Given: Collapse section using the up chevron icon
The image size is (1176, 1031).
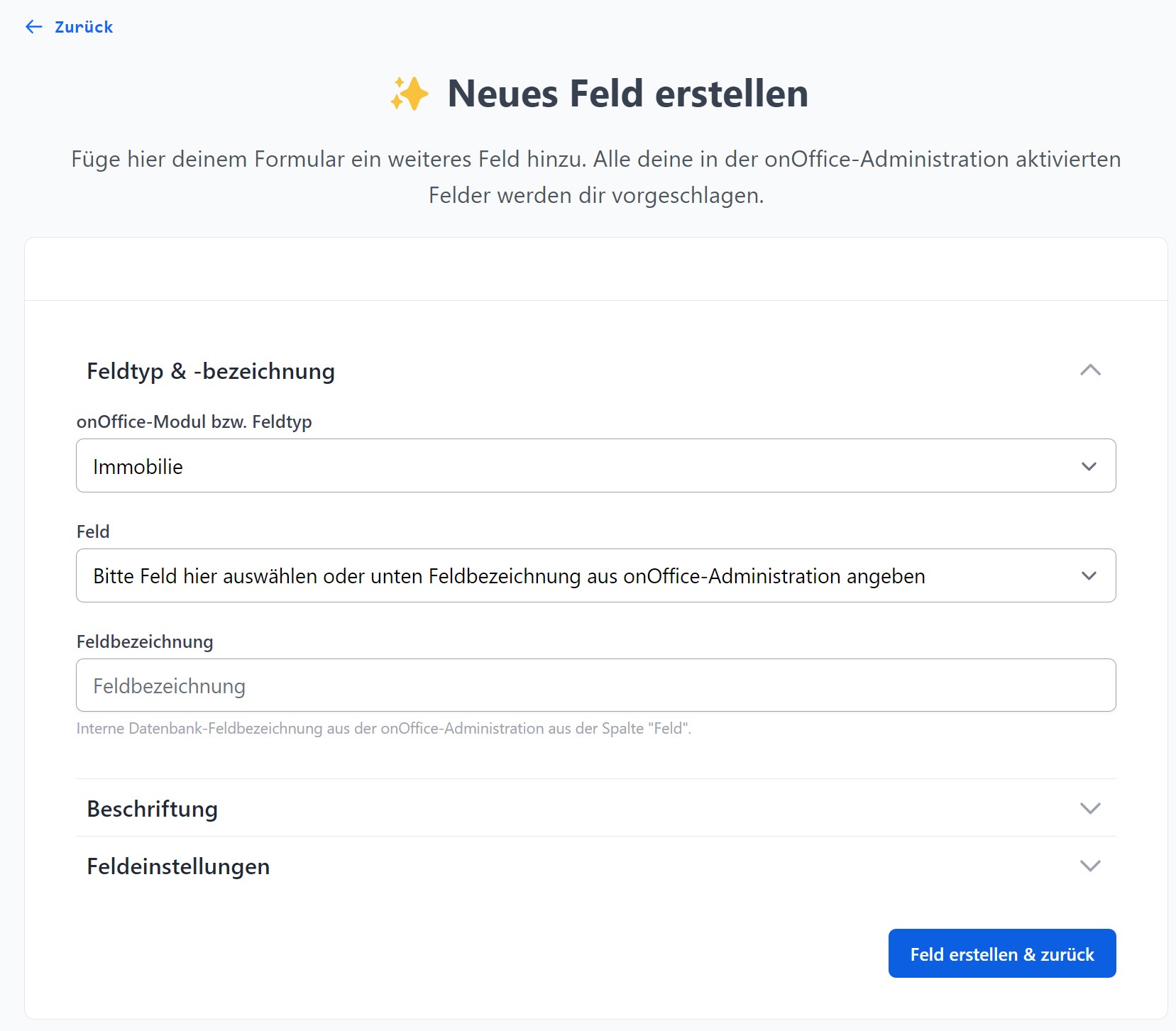Looking at the screenshot, I should coord(1089,370).
